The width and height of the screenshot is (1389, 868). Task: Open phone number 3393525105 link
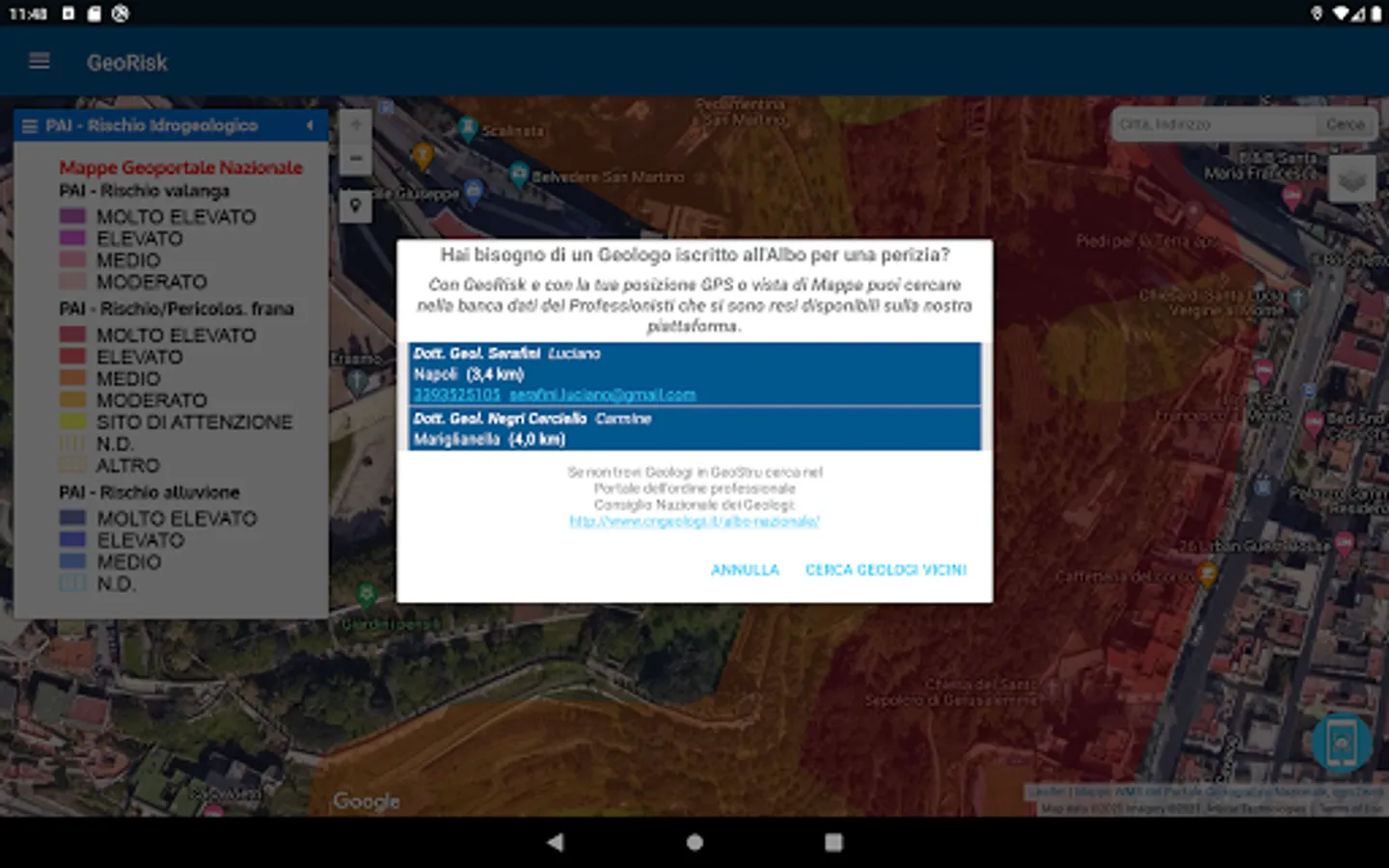tap(457, 394)
